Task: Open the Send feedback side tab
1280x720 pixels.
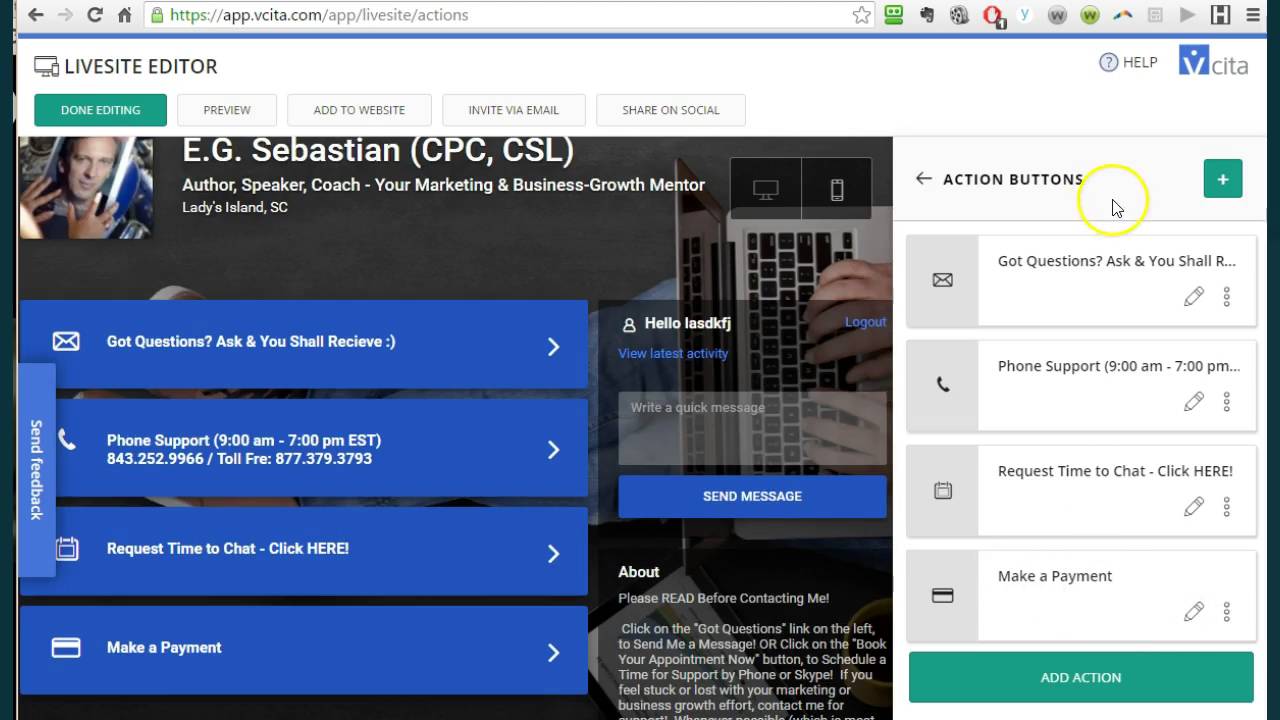Action: tap(36, 470)
